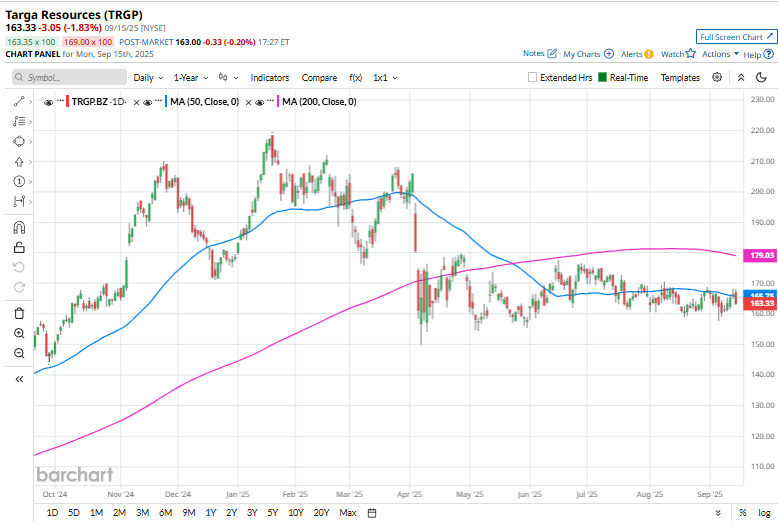Select the 6M time range tab
Image resolution: width=778 pixels, height=526 pixels.
tap(165, 513)
